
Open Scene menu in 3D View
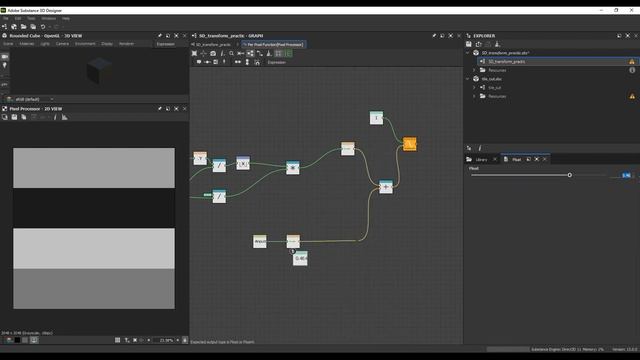tap(8, 44)
